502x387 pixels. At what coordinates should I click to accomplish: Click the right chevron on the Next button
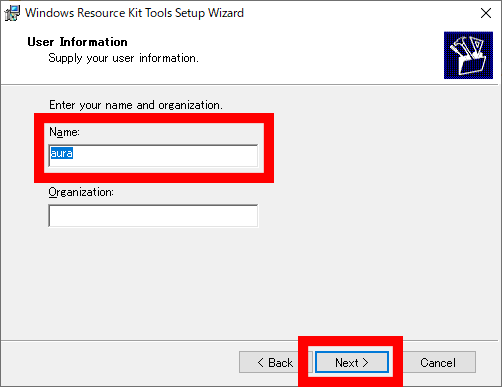(366, 362)
